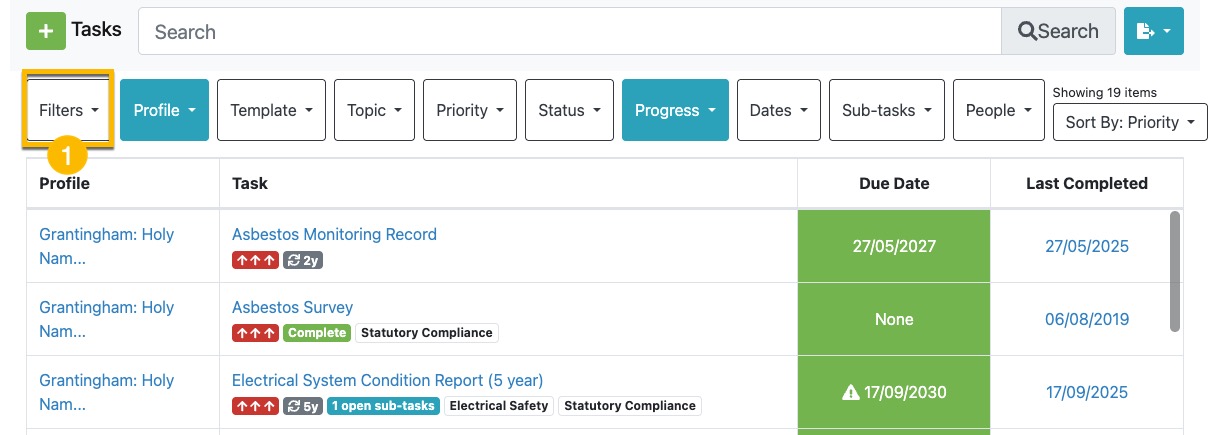Open the Filters dropdown
The height and width of the screenshot is (435, 1211).
coord(69,110)
